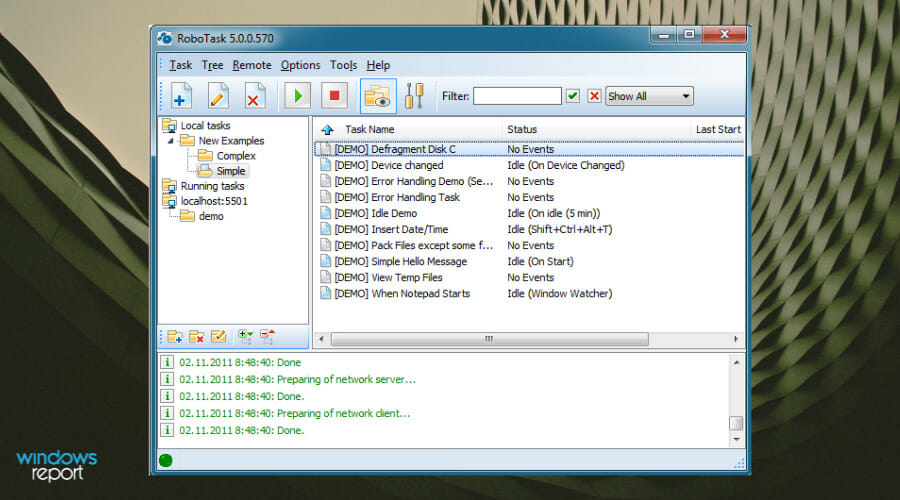Click the delete folder icon below tree
This screenshot has width=900, height=500.
tap(197, 337)
